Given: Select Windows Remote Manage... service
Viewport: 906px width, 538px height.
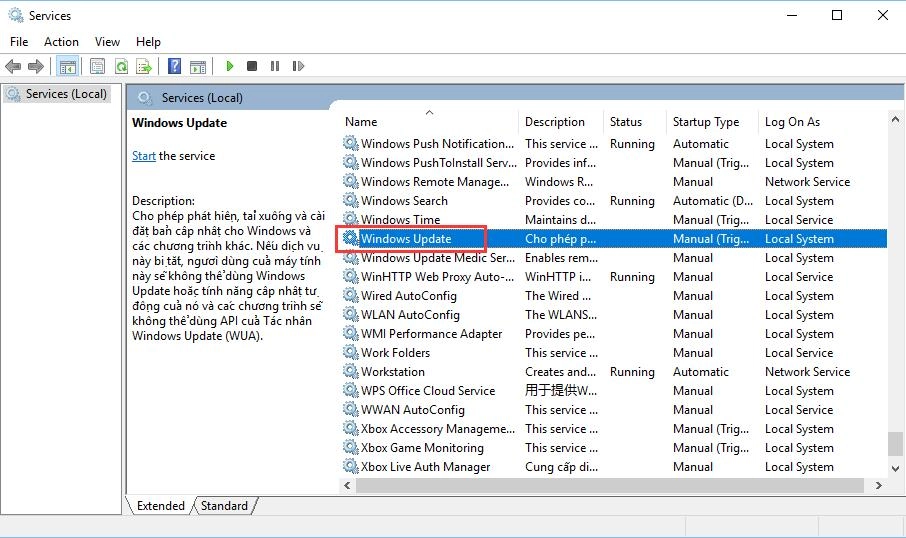Looking at the screenshot, I should [435, 181].
